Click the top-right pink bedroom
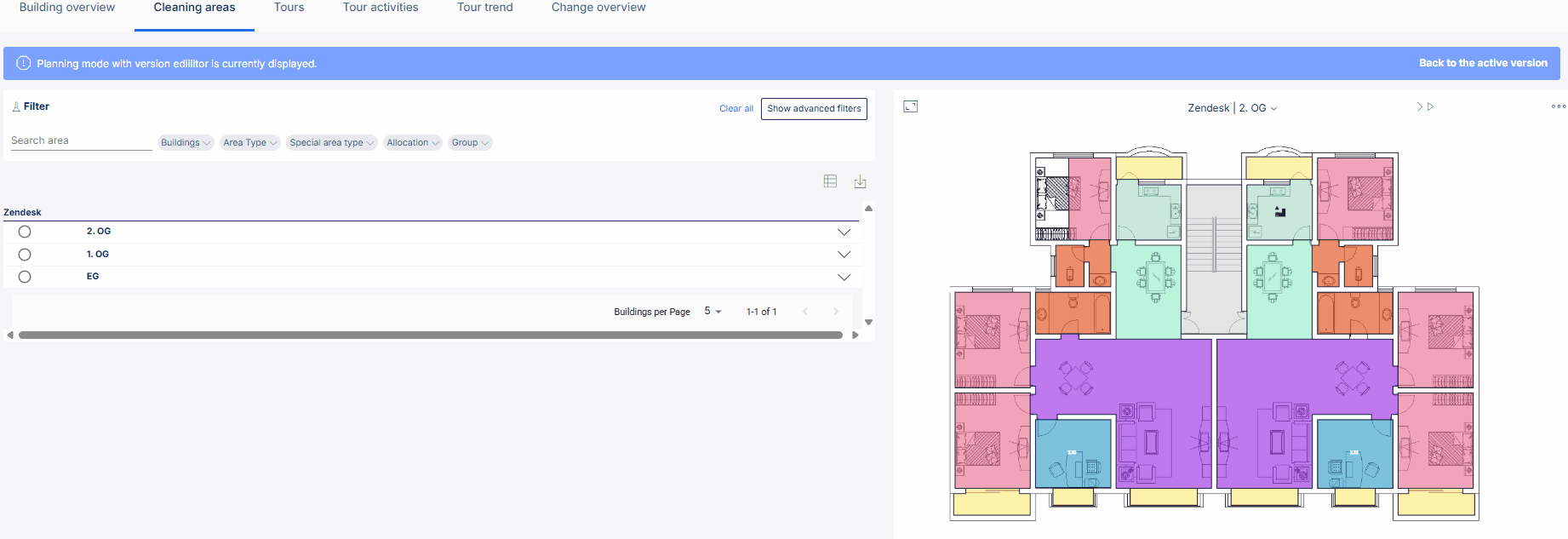Image resolution: width=1568 pixels, height=539 pixels. click(1355, 198)
